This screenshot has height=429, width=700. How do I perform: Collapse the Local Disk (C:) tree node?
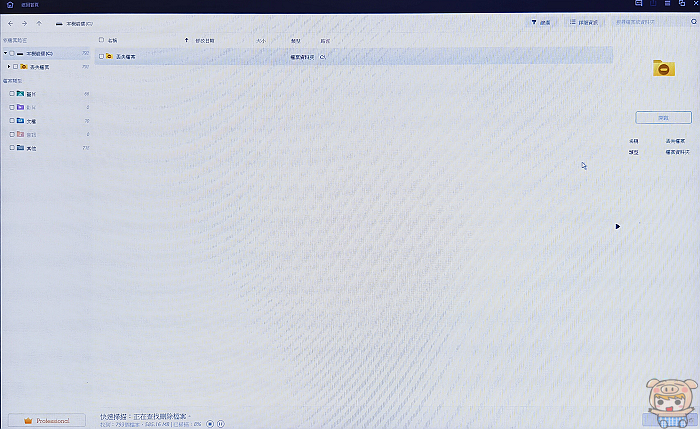tap(5, 53)
